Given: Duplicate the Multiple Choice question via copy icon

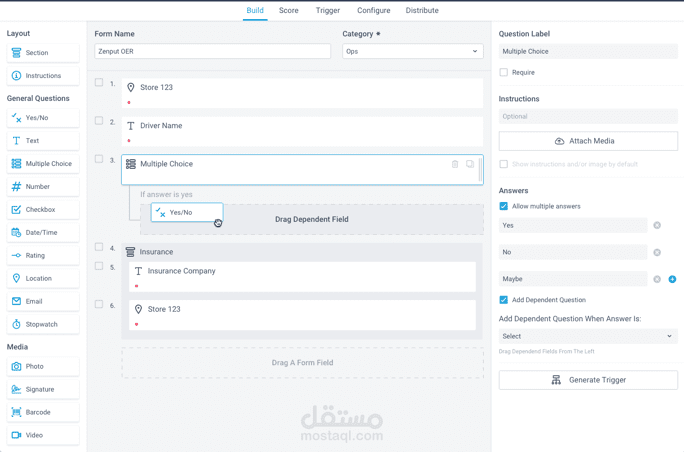Looking at the screenshot, I should 470,164.
